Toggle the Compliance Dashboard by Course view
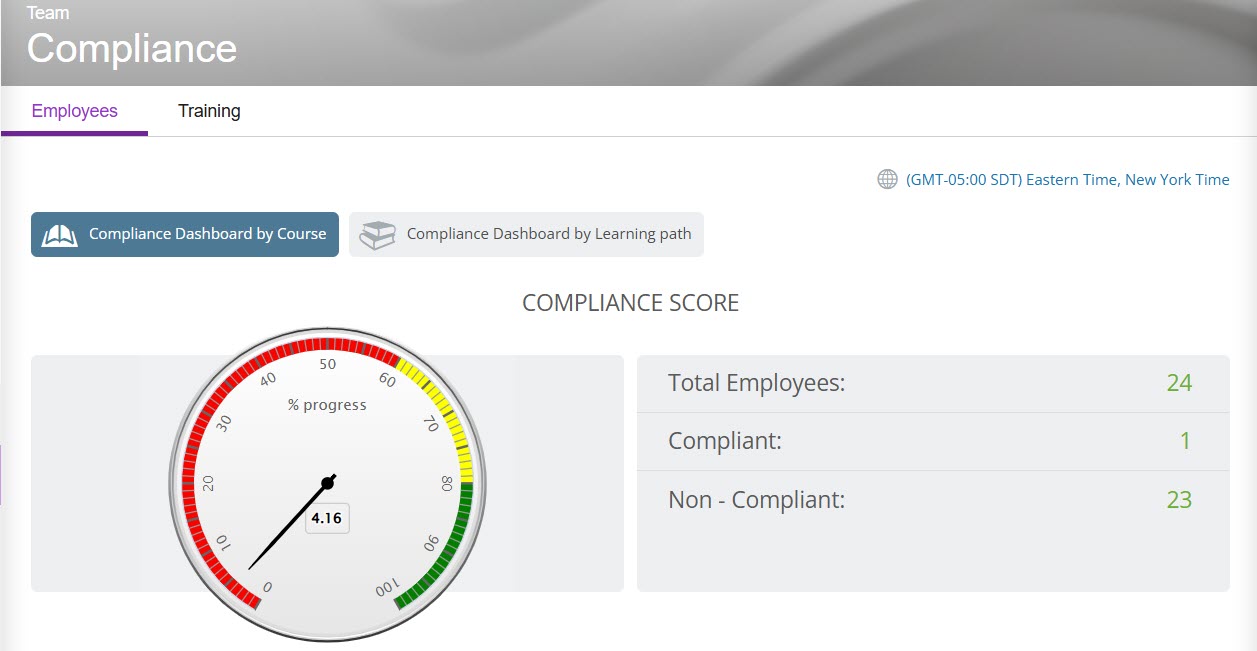 184,233
